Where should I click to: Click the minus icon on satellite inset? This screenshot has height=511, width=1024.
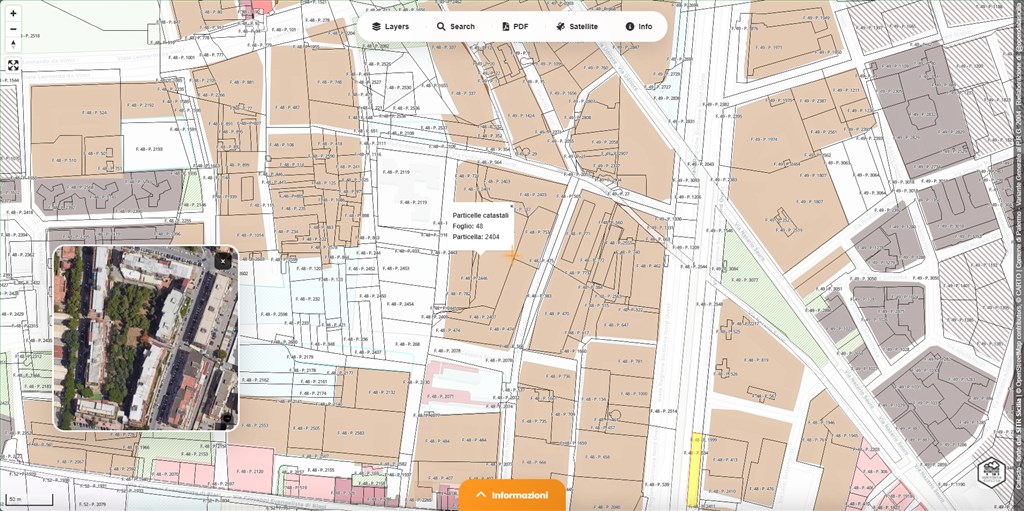(226, 417)
